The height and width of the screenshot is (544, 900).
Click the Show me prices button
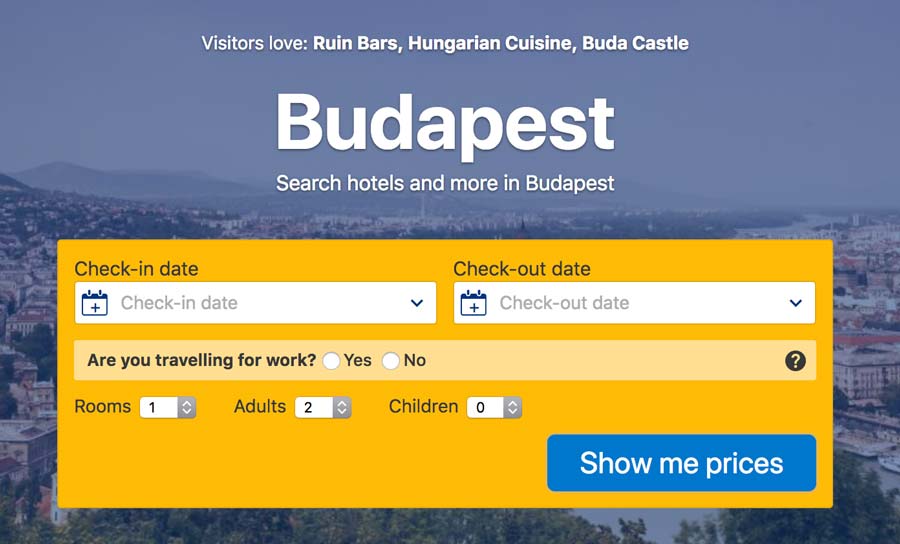pyautogui.click(x=681, y=463)
